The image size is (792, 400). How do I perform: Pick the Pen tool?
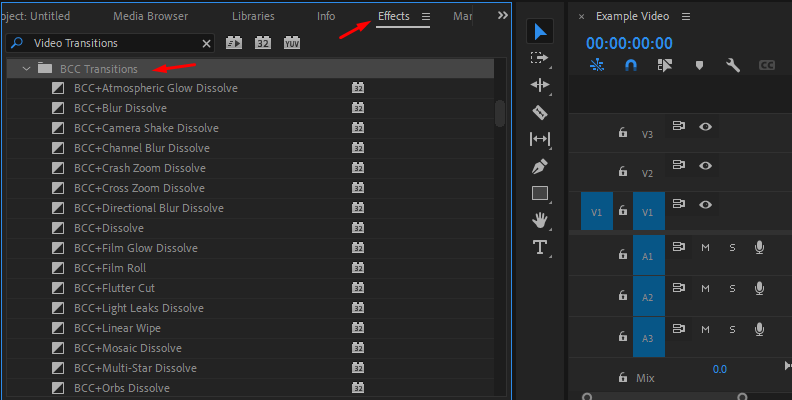tap(540, 166)
